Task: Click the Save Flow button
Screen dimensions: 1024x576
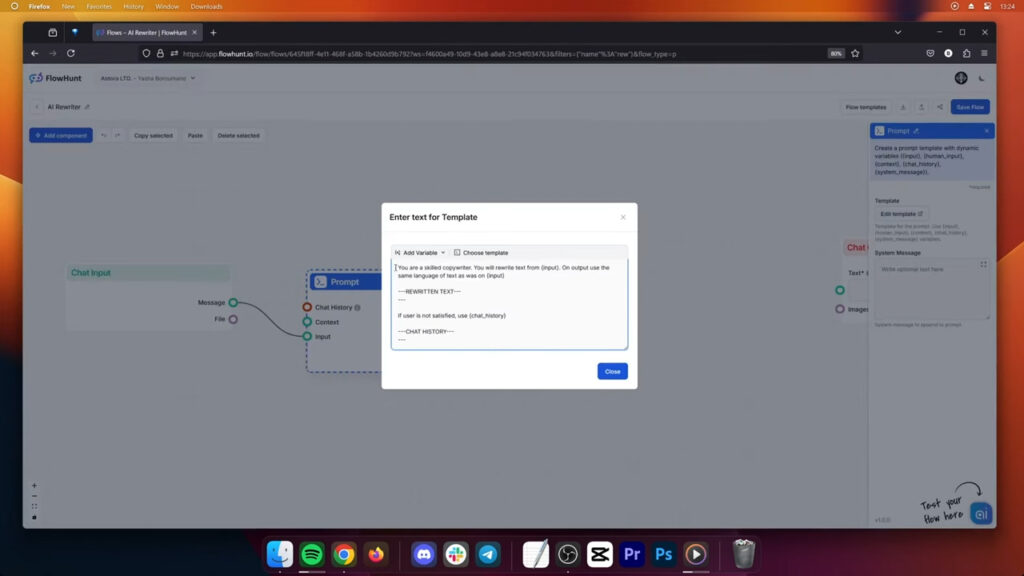Action: (x=969, y=107)
